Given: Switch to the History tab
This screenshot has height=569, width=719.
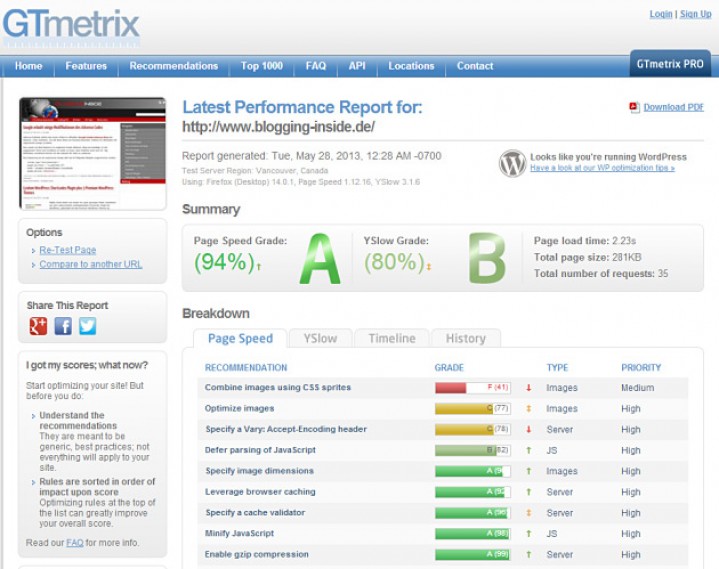Looking at the screenshot, I should click(x=466, y=338).
